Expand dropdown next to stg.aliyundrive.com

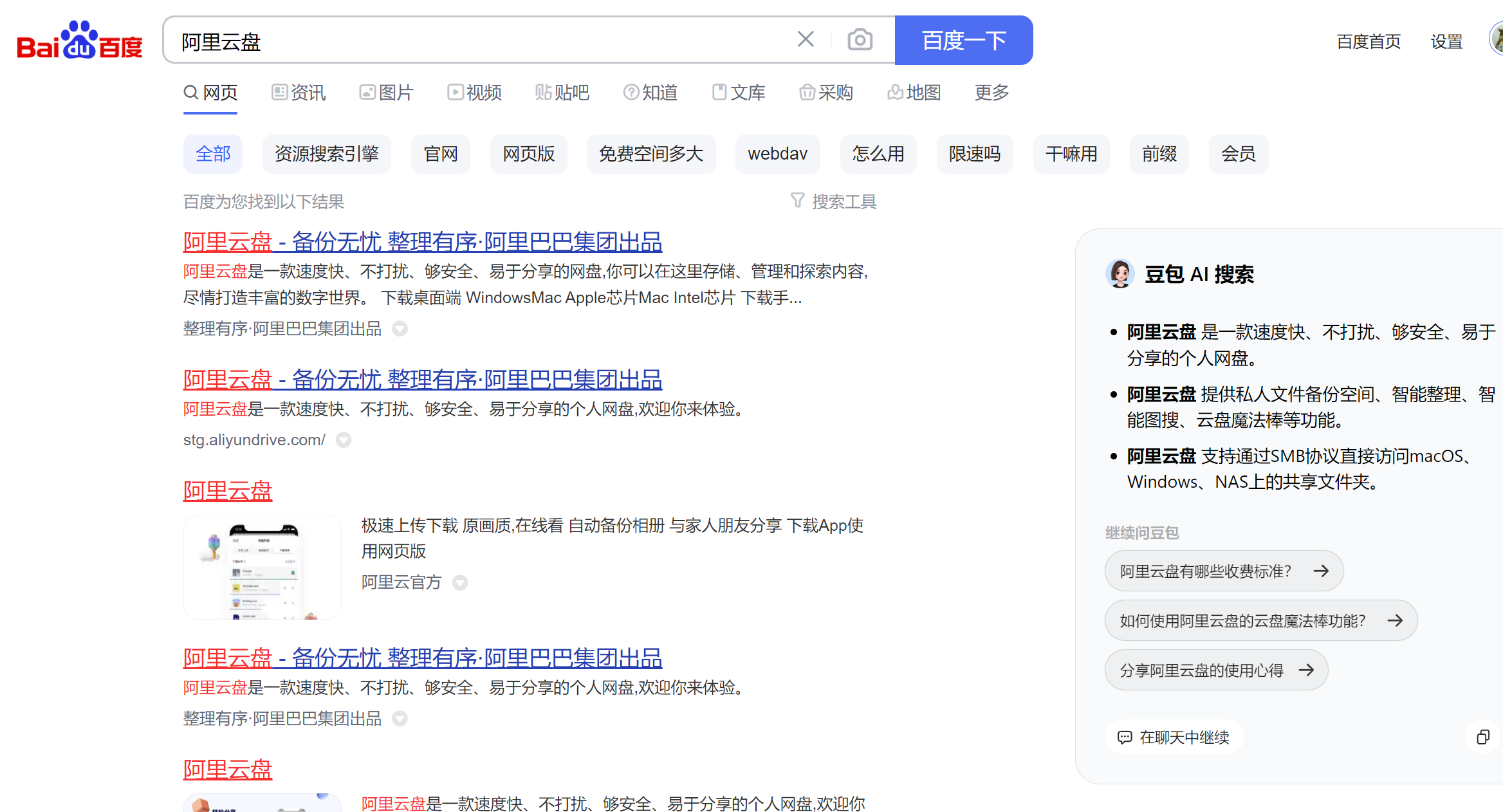344,440
